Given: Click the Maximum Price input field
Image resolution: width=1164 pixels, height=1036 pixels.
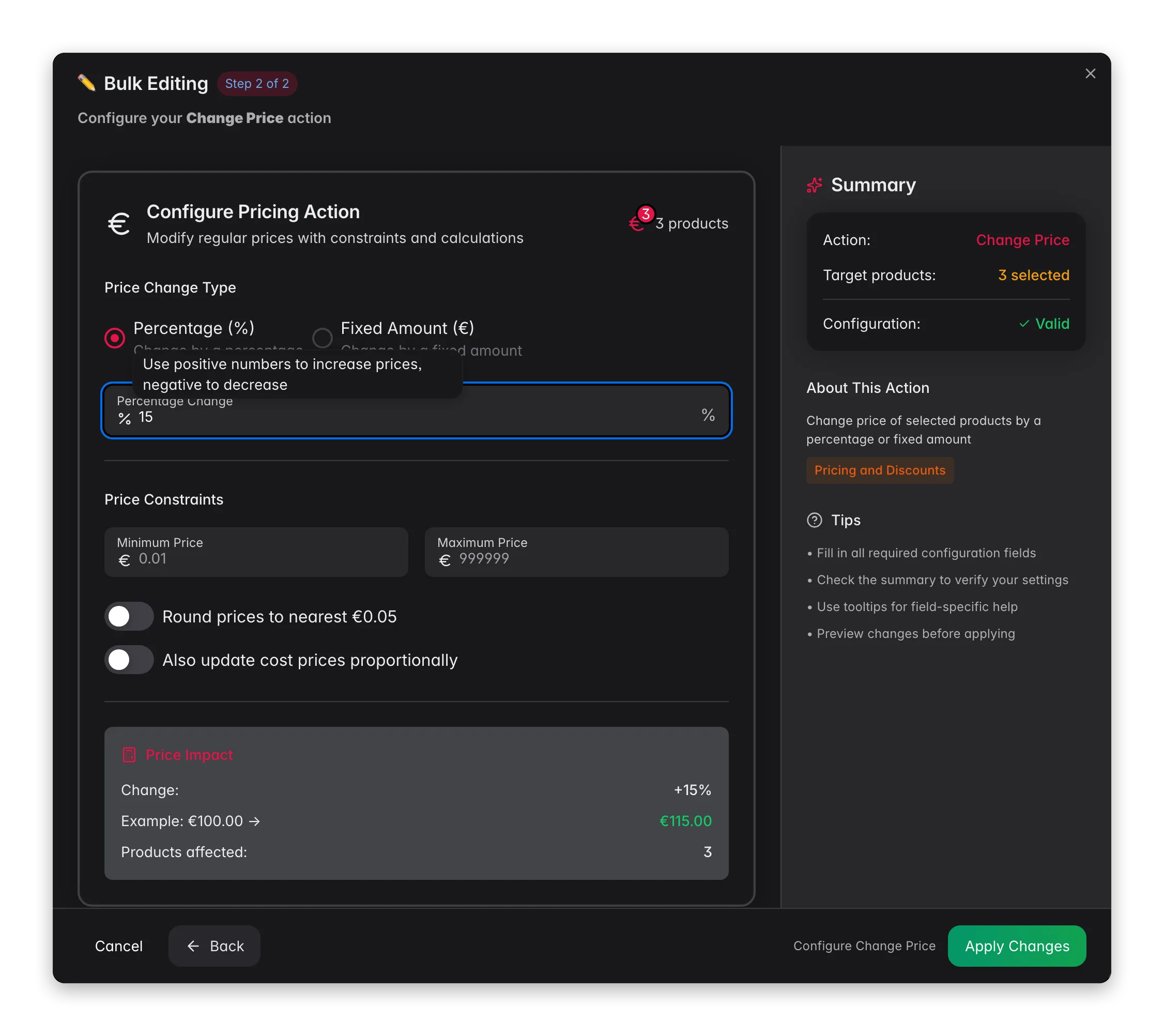Looking at the screenshot, I should click(576, 552).
